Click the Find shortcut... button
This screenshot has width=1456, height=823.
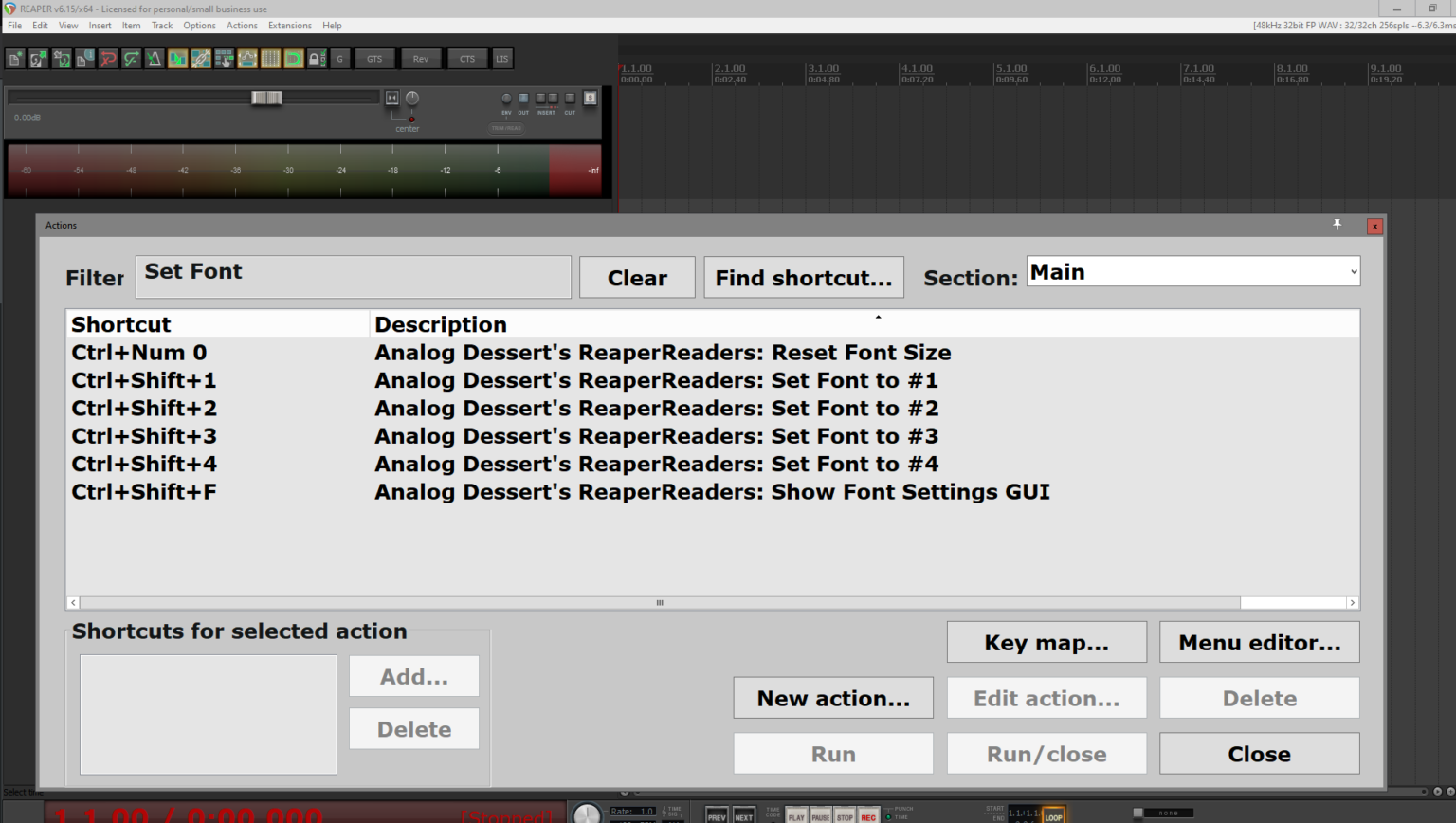pos(803,278)
